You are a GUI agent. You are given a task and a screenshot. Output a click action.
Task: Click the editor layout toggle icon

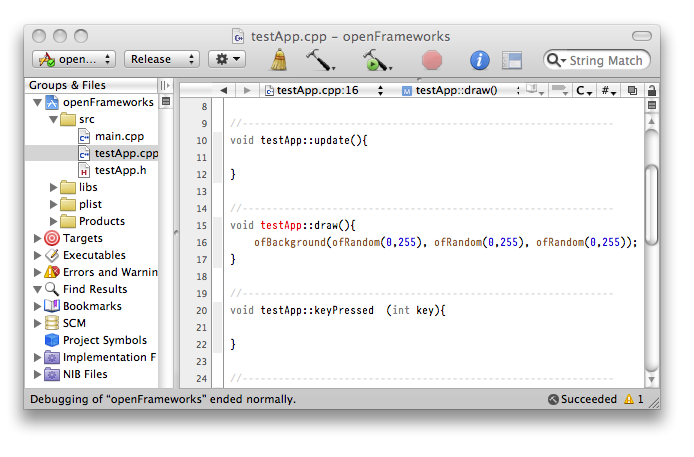[x=512, y=60]
